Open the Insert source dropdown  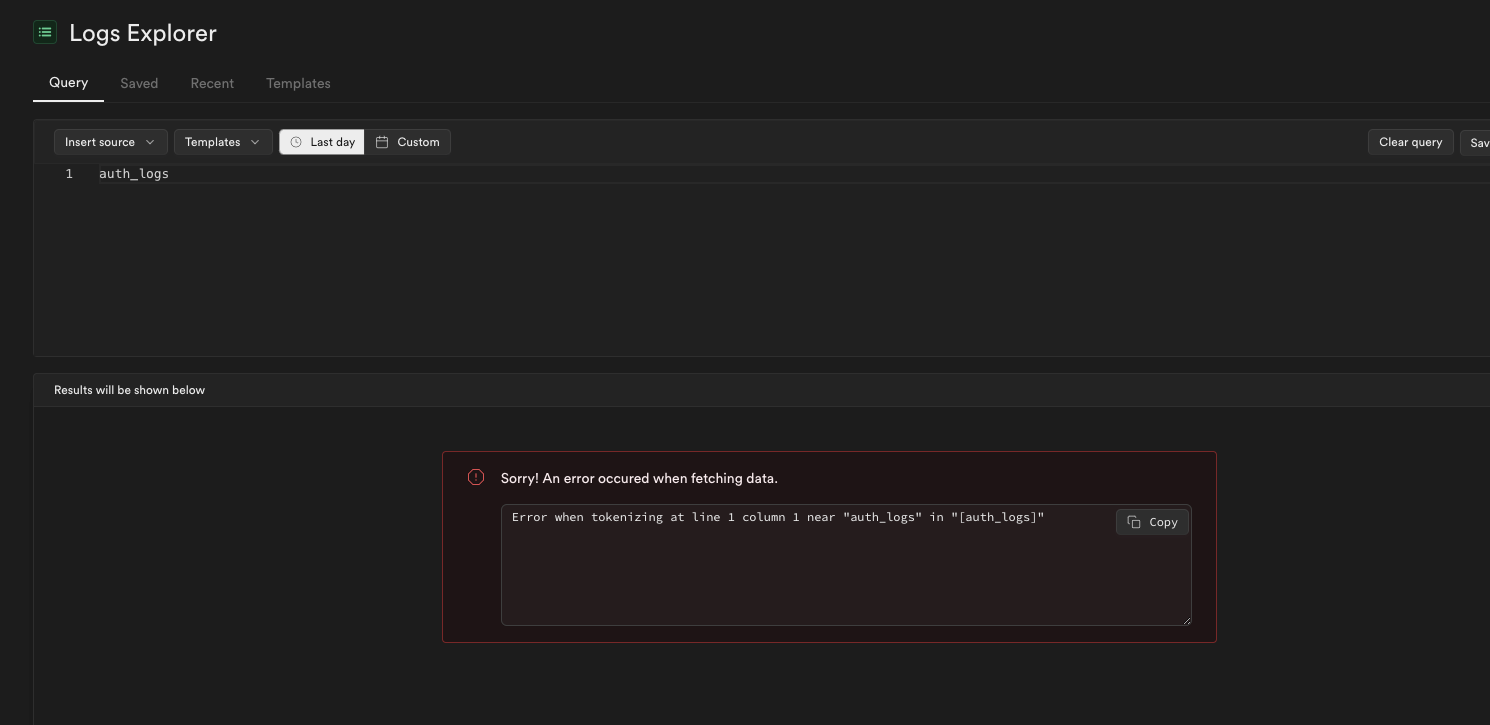pos(110,142)
